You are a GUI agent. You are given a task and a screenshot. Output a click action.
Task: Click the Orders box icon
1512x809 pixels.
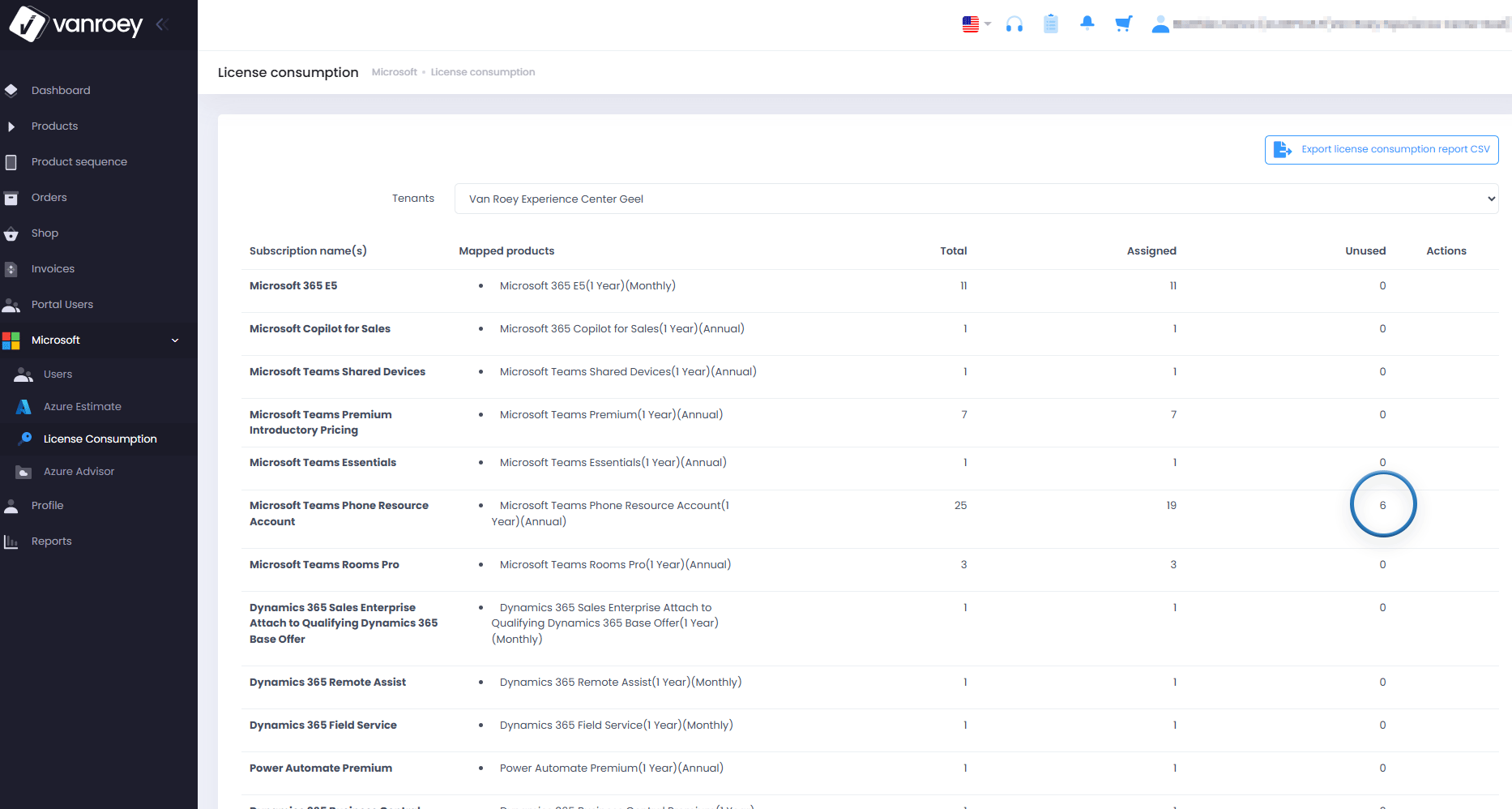pyautogui.click(x=11, y=197)
